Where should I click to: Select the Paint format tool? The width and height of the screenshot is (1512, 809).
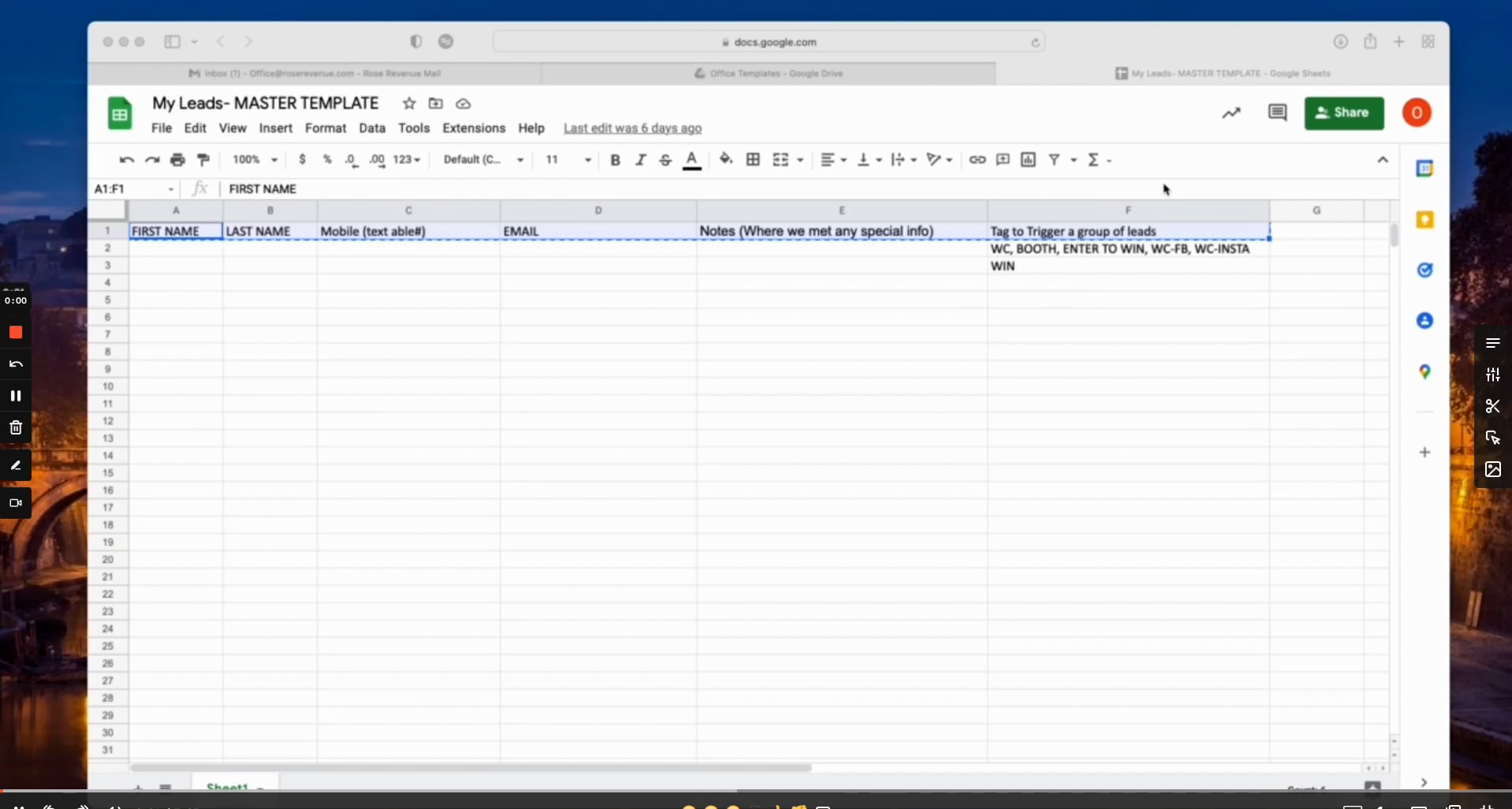pyautogui.click(x=203, y=159)
